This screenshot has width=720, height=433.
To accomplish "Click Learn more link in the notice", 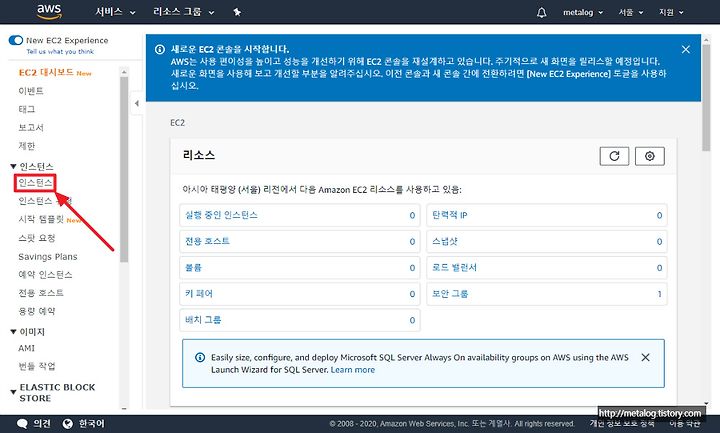I will (x=353, y=370).
